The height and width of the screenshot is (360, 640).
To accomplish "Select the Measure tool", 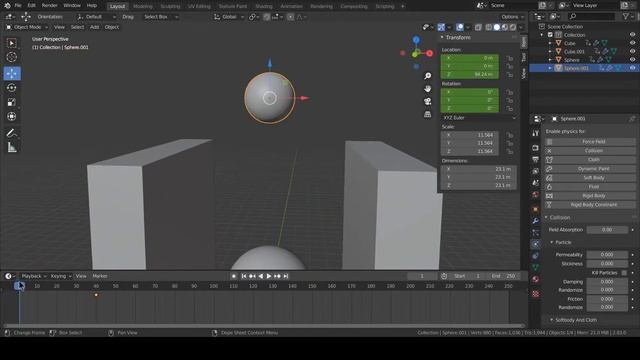I will [x=12, y=147].
